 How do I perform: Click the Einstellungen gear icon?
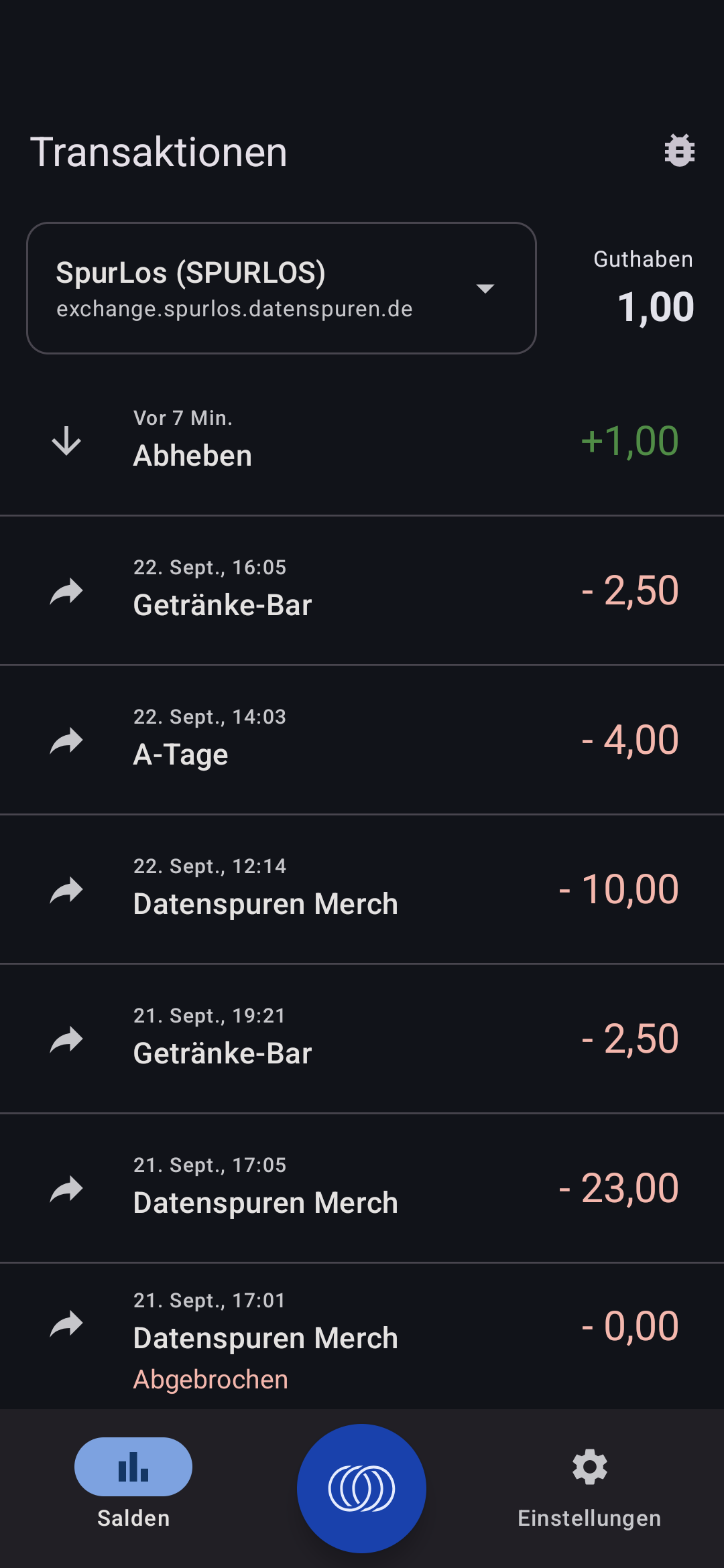point(589,1467)
